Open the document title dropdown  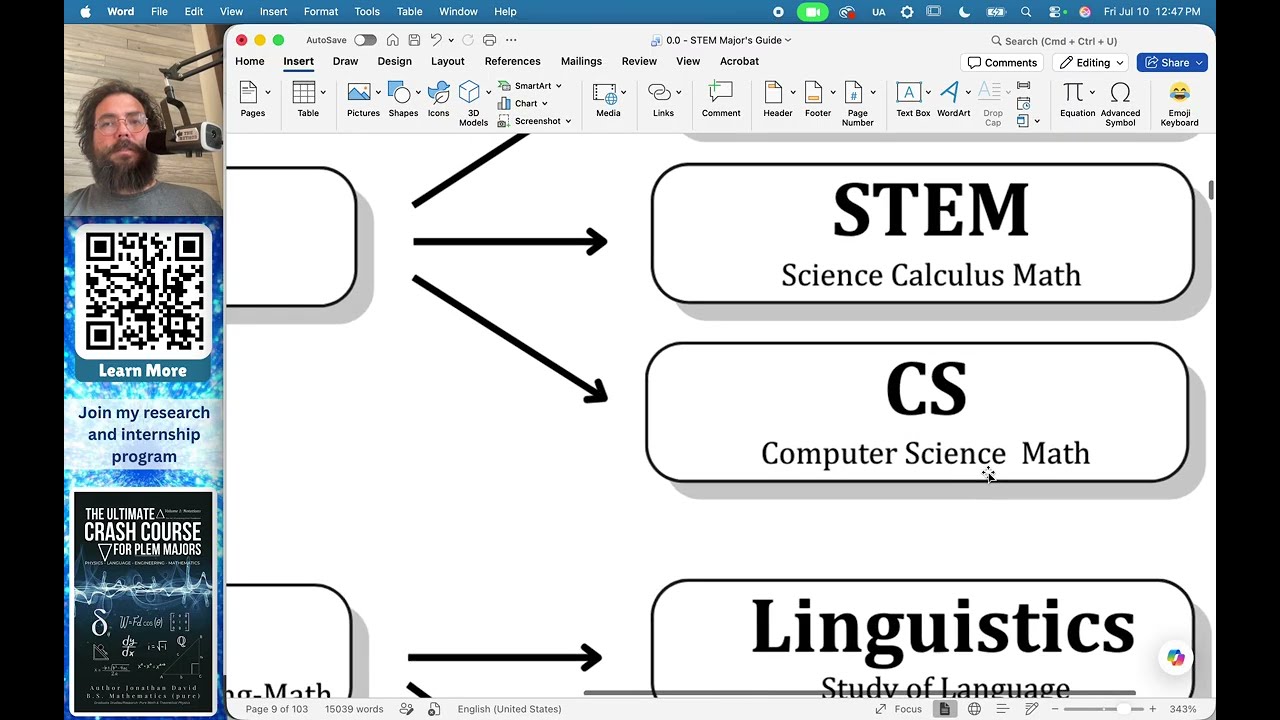(x=788, y=40)
